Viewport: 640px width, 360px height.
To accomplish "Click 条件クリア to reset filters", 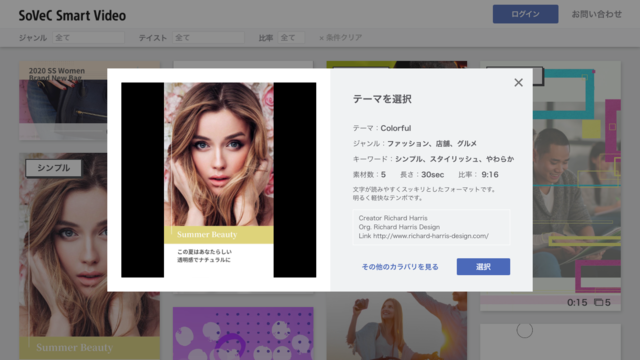I will click(340, 38).
